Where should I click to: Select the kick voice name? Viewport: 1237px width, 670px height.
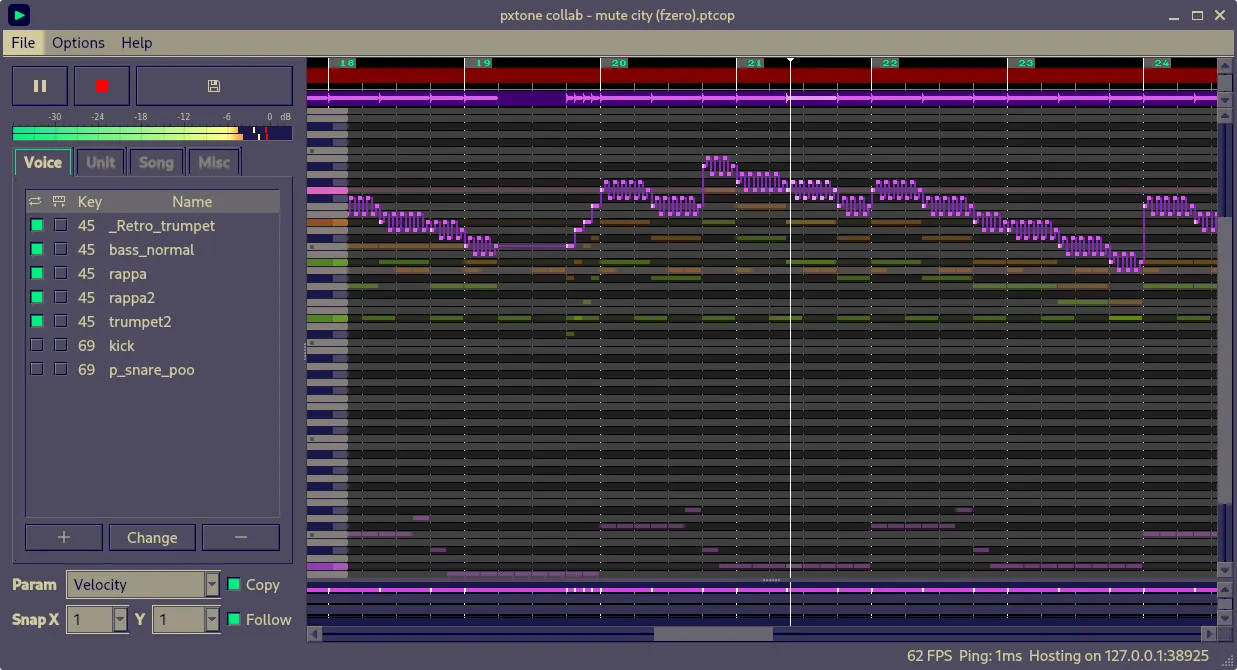tap(121, 345)
